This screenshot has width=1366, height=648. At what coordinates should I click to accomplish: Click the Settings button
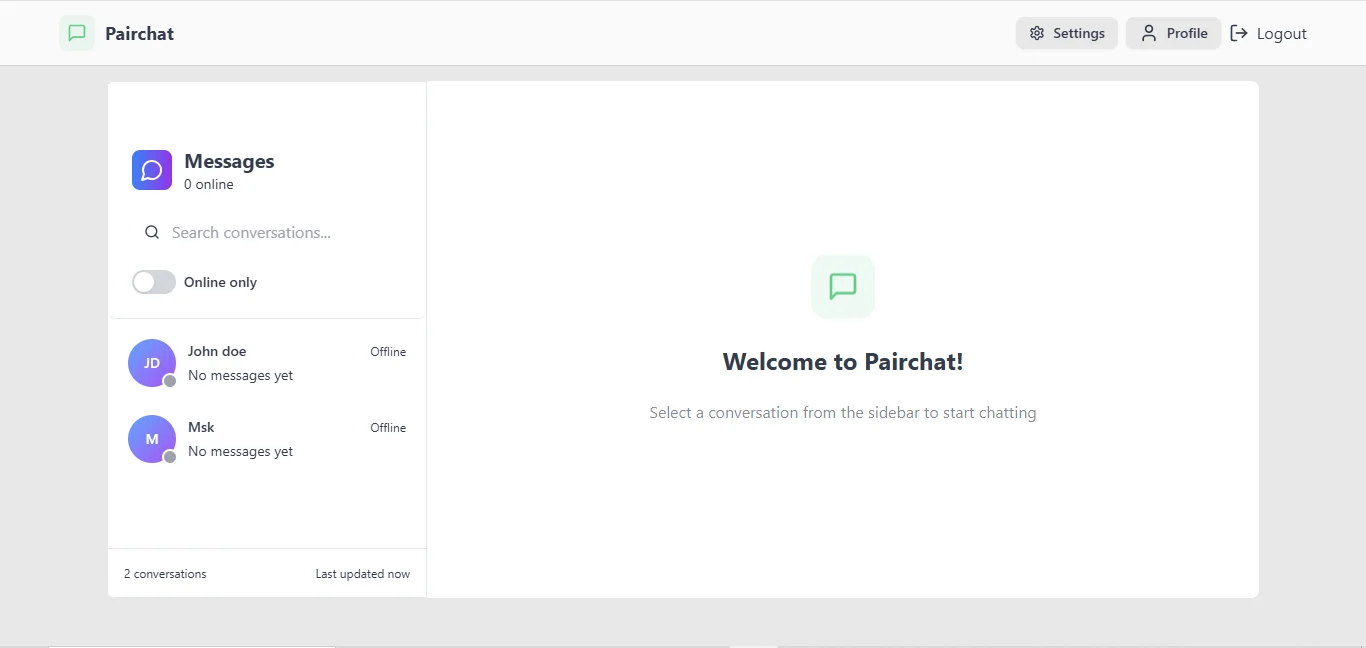click(1066, 33)
